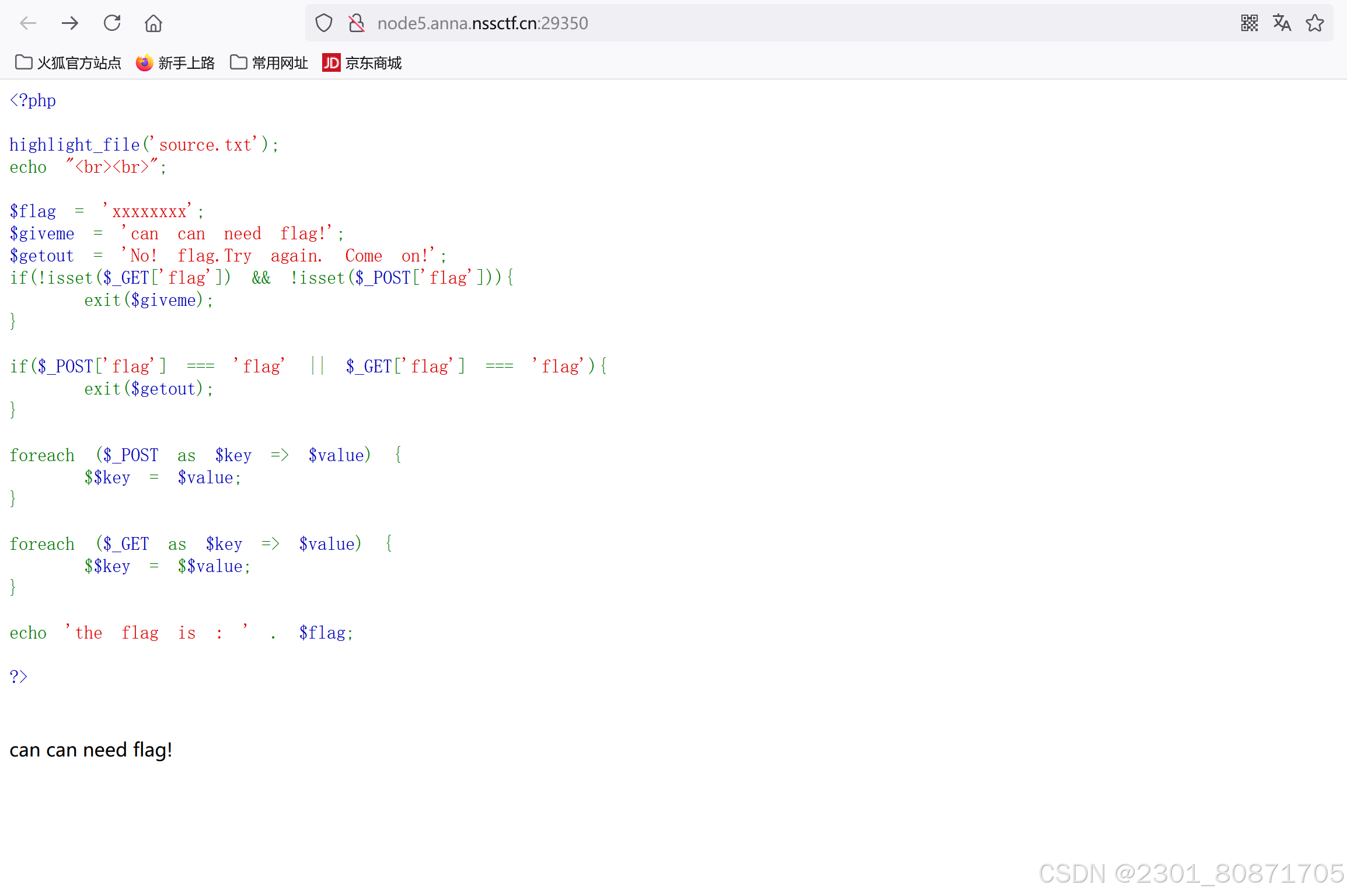
Task: Open the 京东商城 bookmark
Action: tap(373, 62)
